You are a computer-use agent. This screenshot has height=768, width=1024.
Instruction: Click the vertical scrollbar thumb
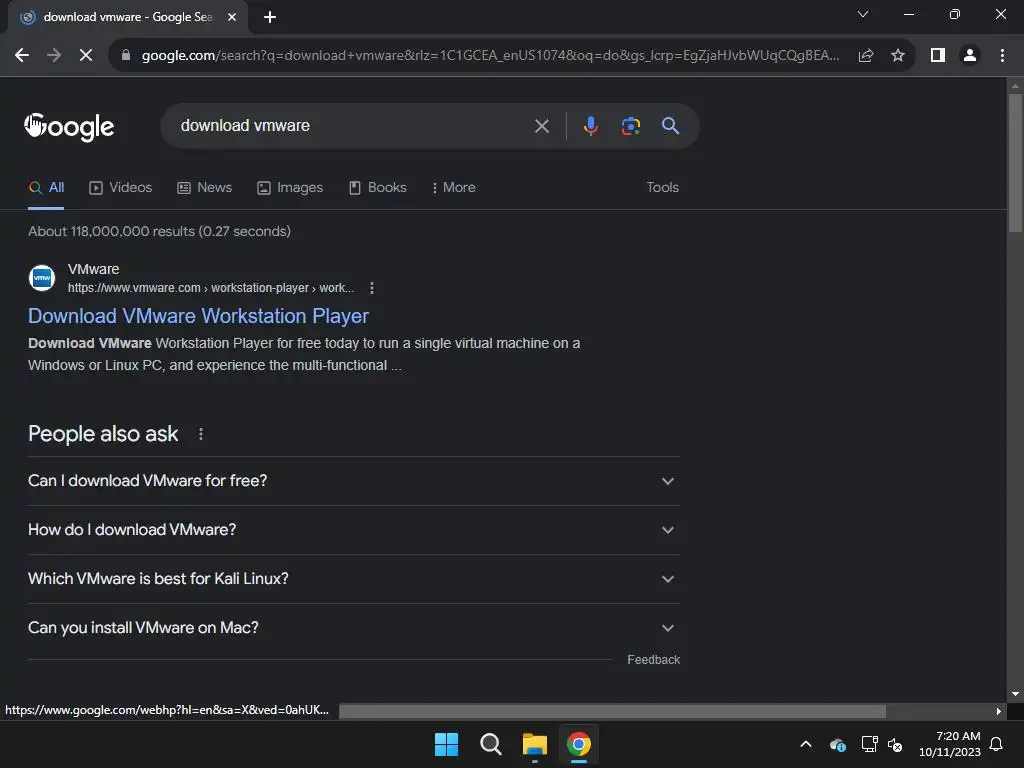(1015, 163)
